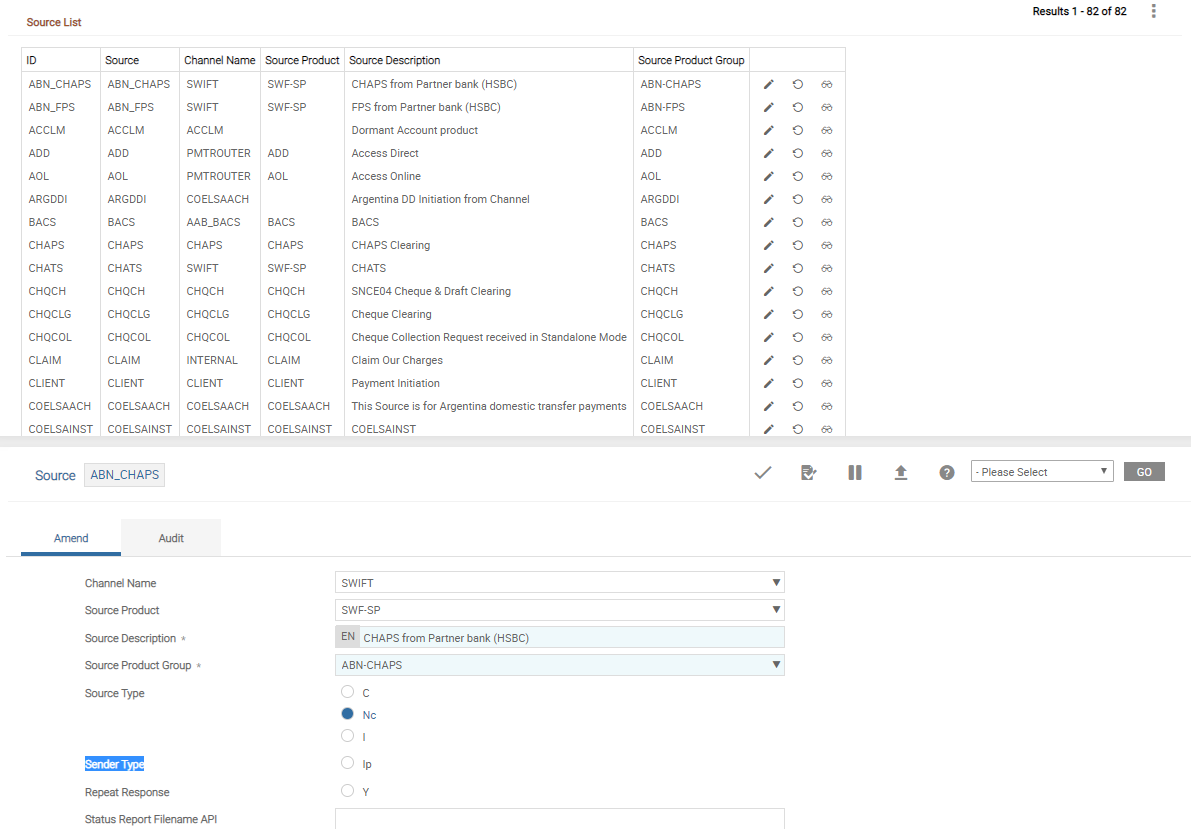
Task: Click the checkmark save icon in Source toolbar
Action: click(x=763, y=472)
